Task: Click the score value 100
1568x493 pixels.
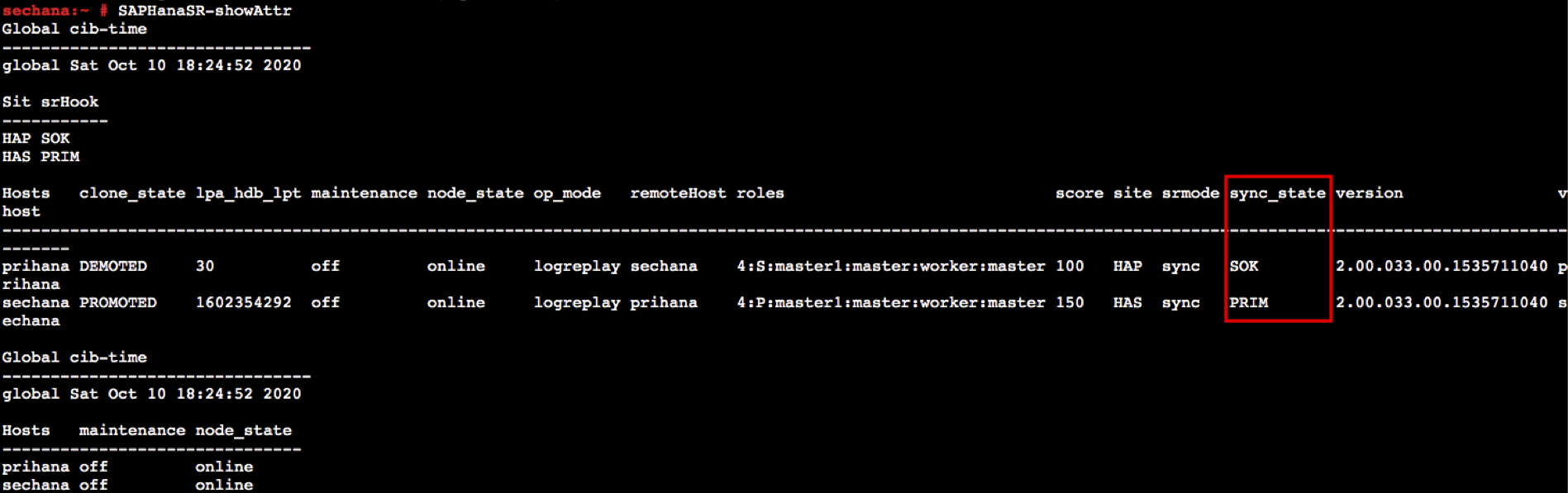Action: click(1070, 266)
